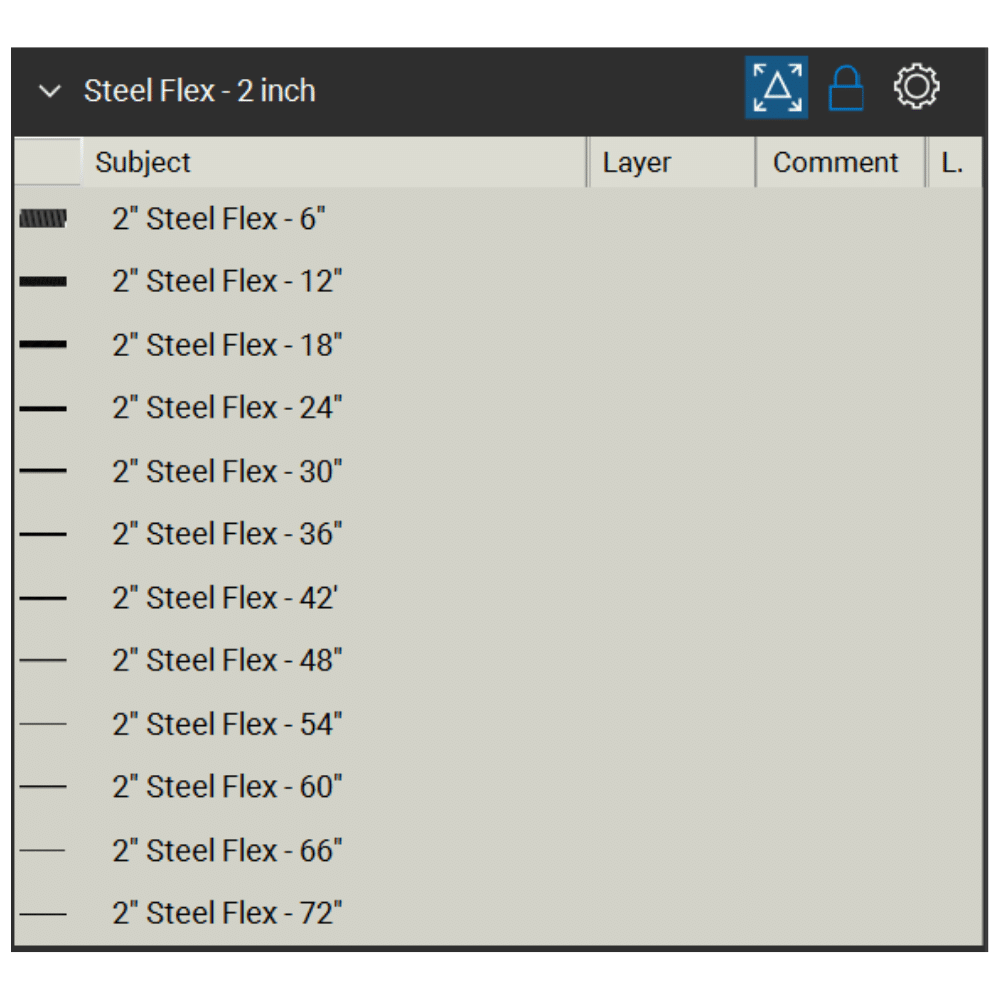Select the 2" Steel Flex - 12" line icon
Viewport: 1000px width, 1000px height.
[43, 282]
